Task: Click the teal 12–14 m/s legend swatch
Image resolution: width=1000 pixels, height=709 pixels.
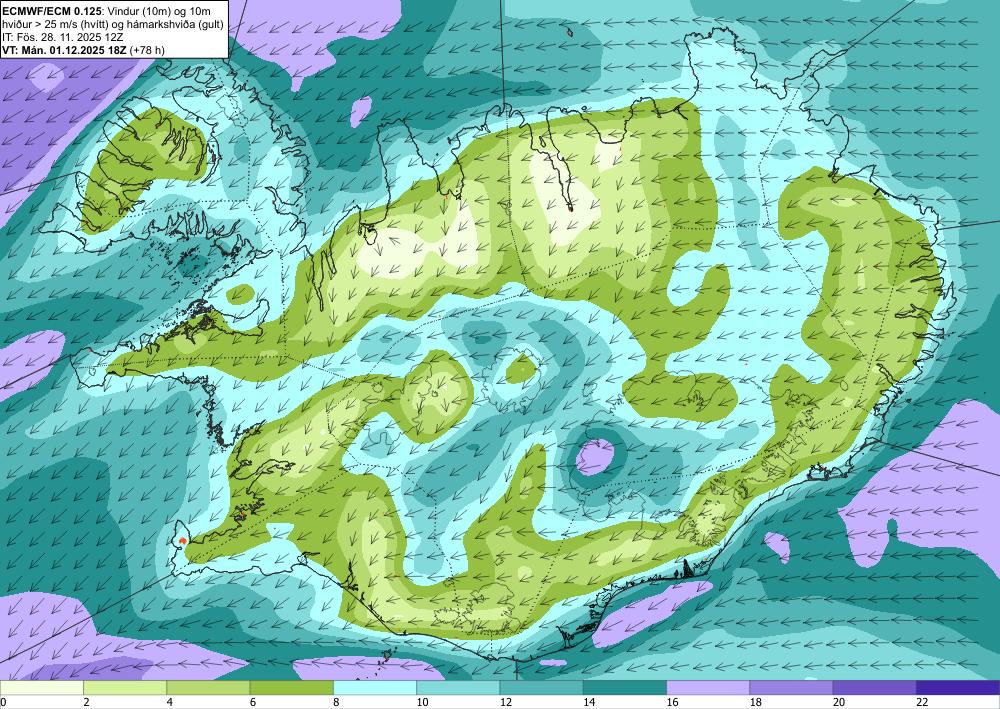Action: pyautogui.click(x=541, y=687)
